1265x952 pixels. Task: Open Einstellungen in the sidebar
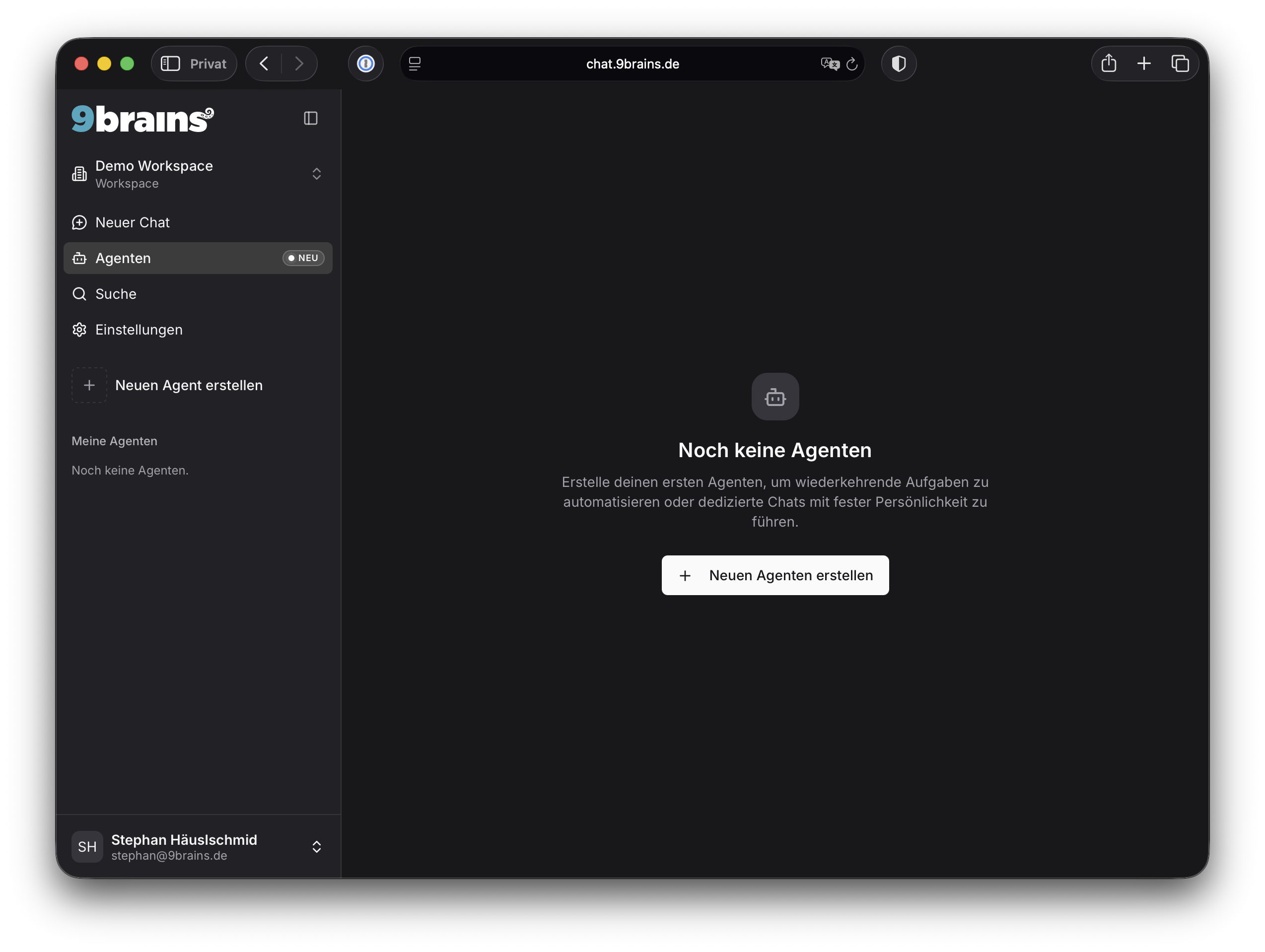(198, 330)
